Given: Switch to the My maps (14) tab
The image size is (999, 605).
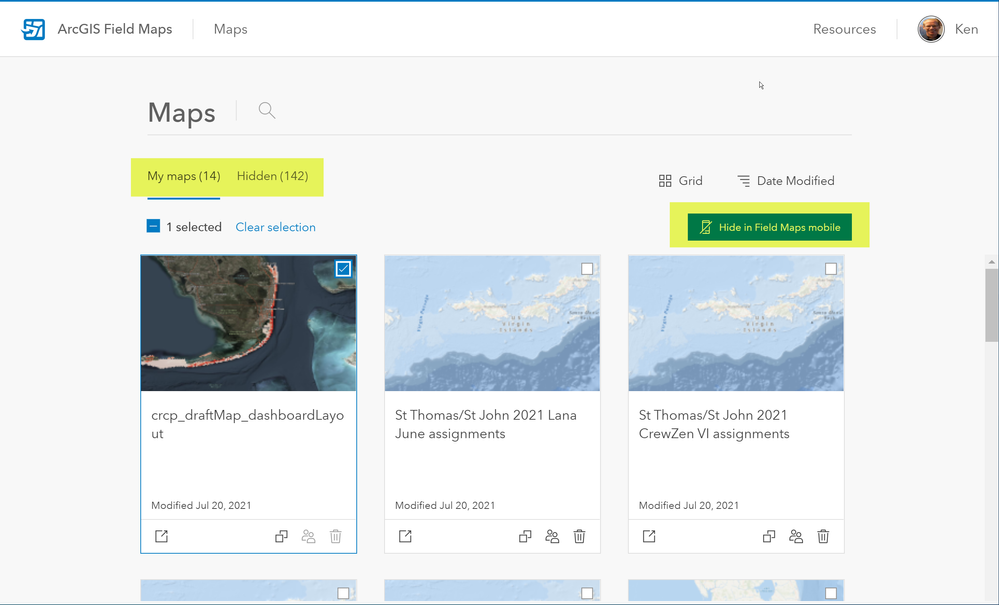Looking at the screenshot, I should [183, 176].
